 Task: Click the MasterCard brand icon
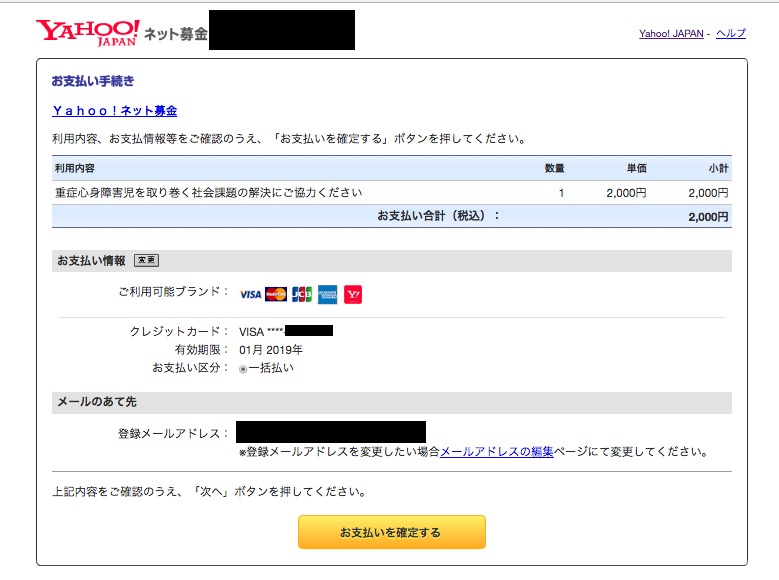(276, 294)
